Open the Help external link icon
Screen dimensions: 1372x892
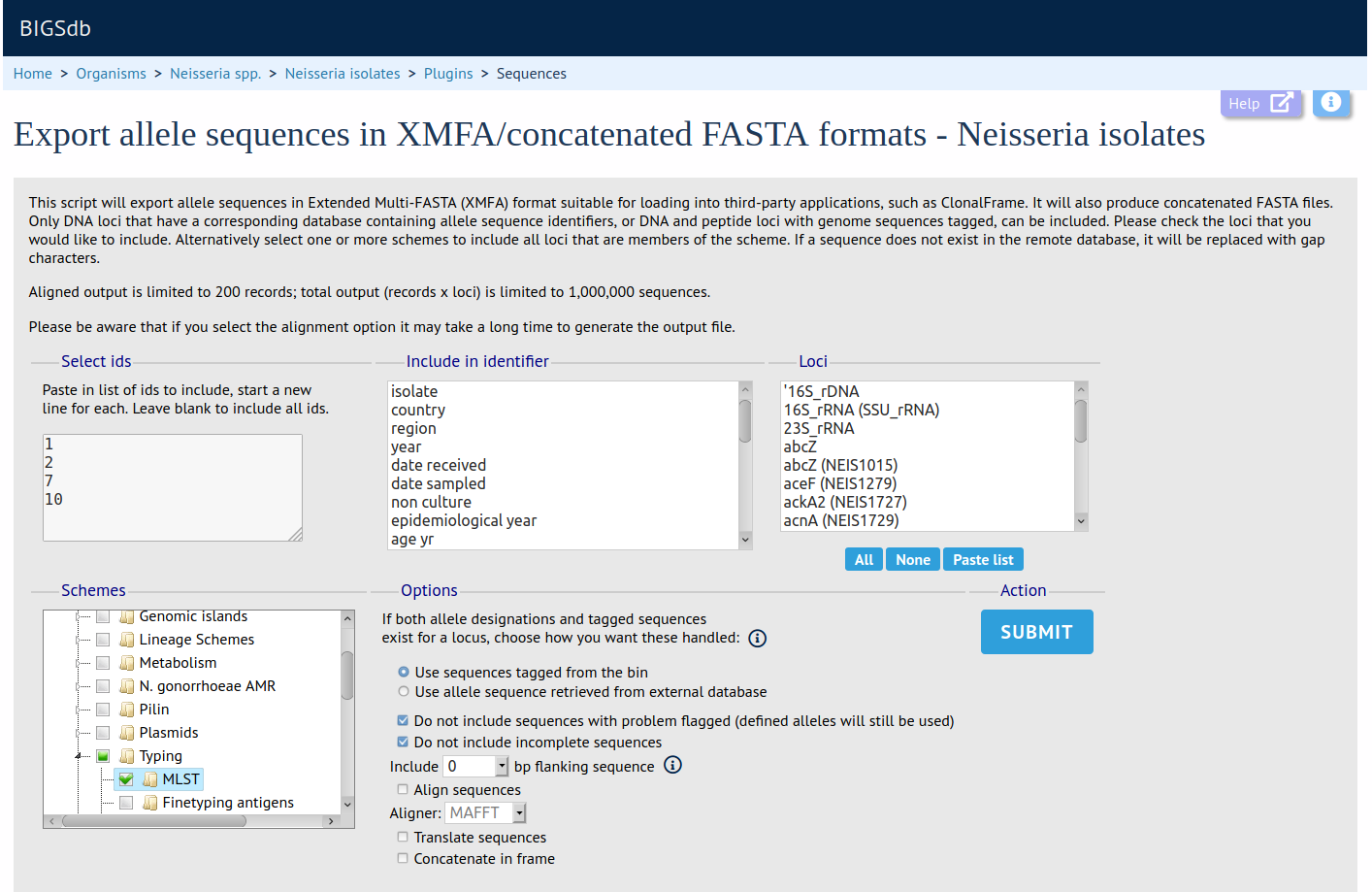click(1281, 103)
